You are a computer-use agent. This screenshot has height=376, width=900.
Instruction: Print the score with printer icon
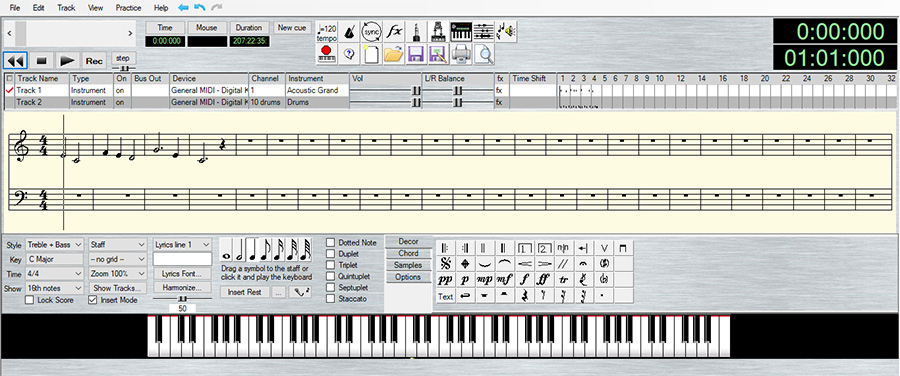click(x=461, y=55)
